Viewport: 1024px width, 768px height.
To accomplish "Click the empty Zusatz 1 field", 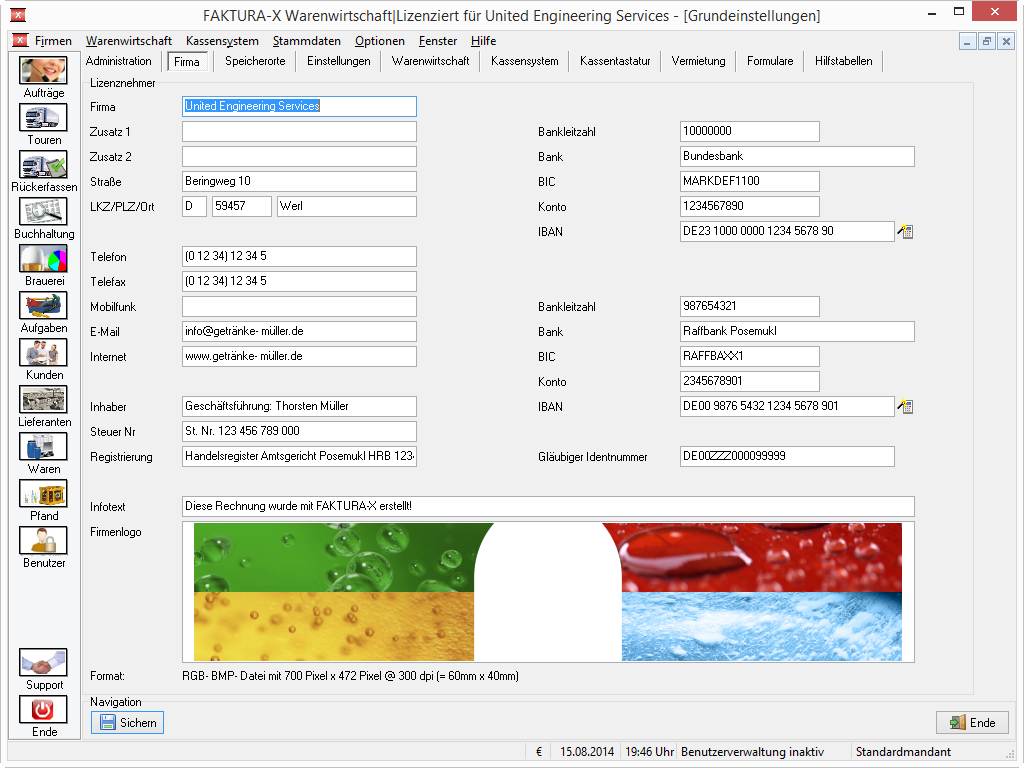I will 299,131.
